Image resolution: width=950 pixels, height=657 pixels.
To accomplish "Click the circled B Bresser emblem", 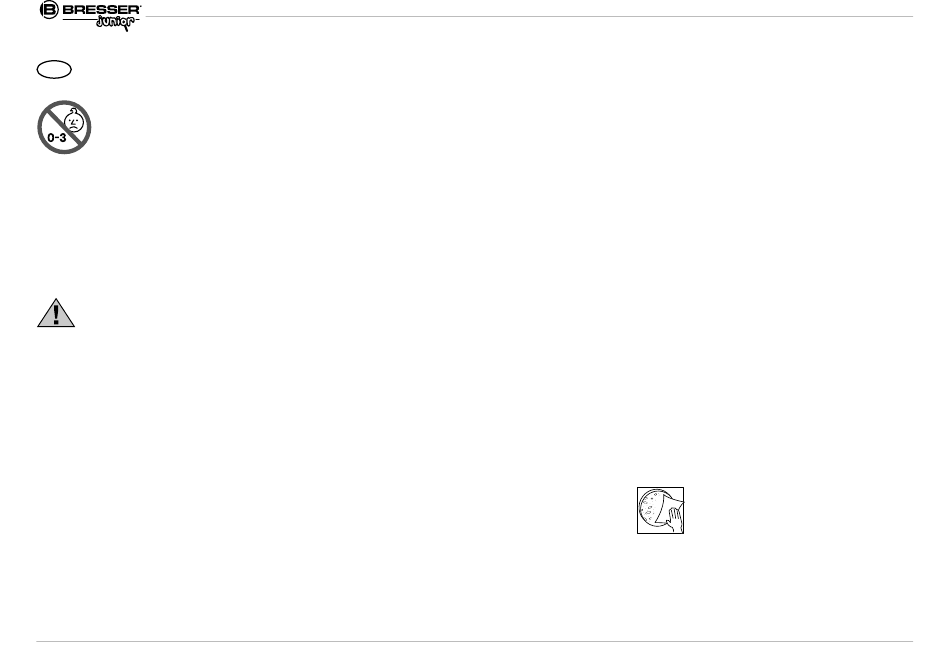I will pos(49,10).
